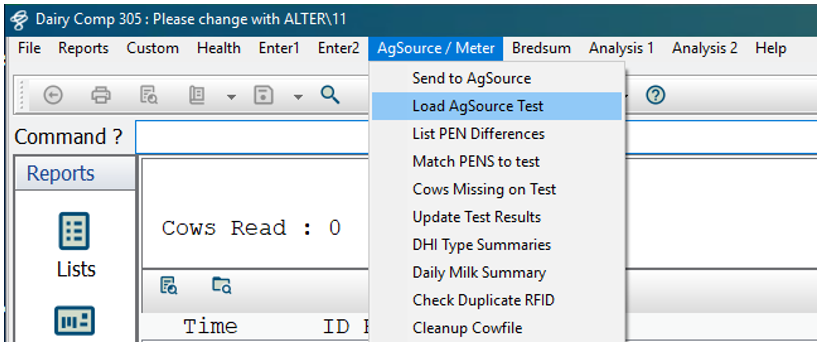Click the magnifying glass search icon
This screenshot has height=360, width=827.
click(x=330, y=95)
